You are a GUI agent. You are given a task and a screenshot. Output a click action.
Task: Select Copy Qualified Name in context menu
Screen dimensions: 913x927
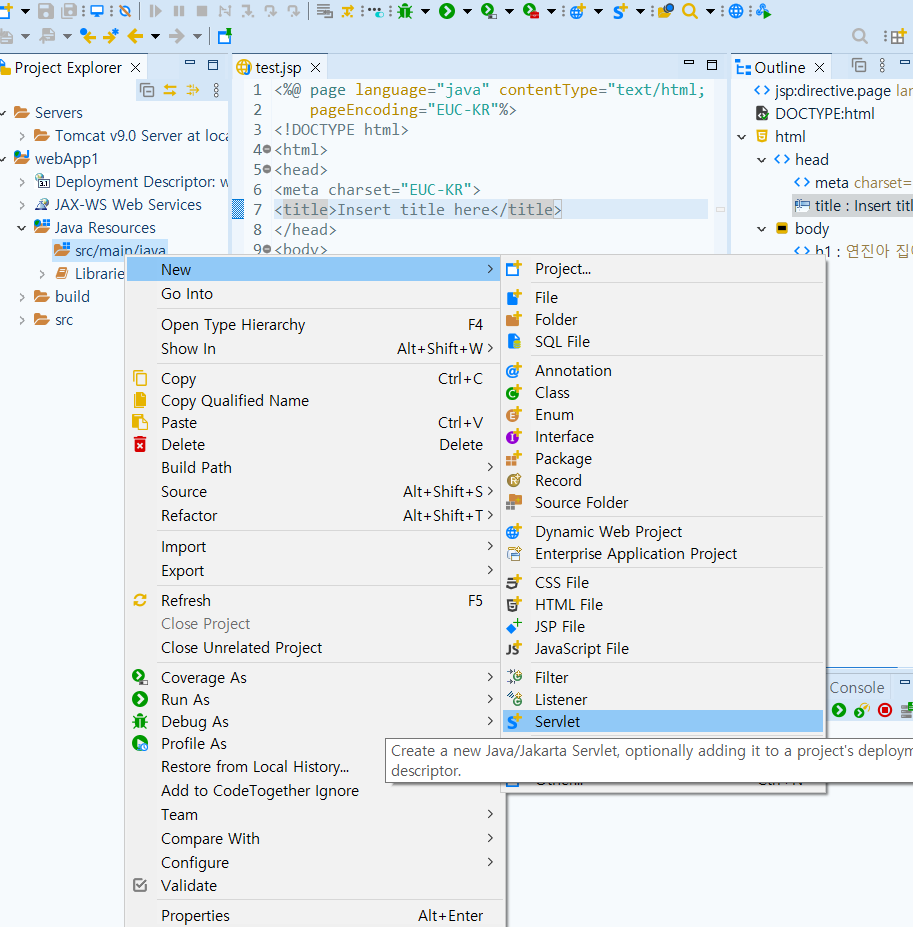[x=314, y=401]
